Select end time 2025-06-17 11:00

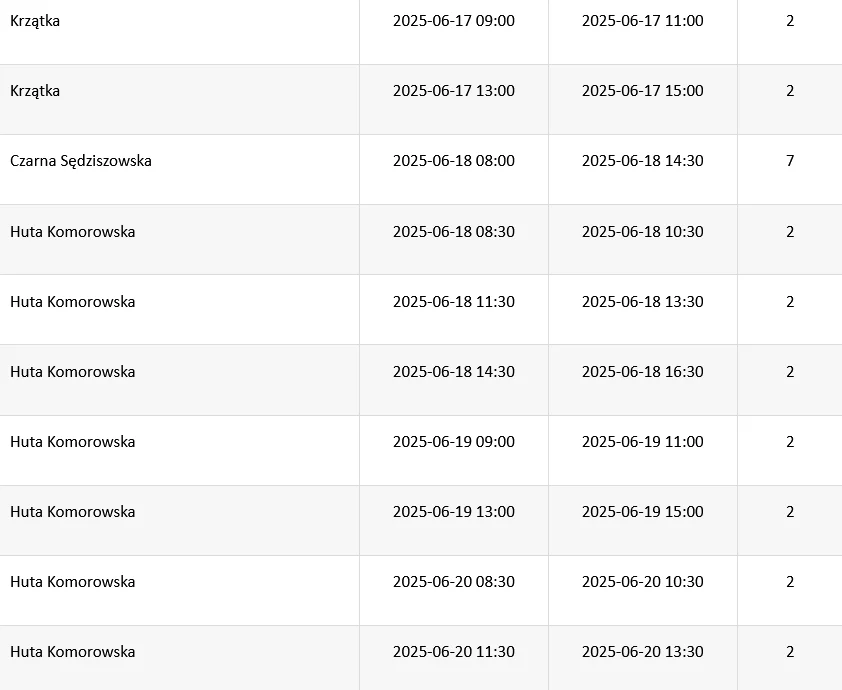click(643, 20)
